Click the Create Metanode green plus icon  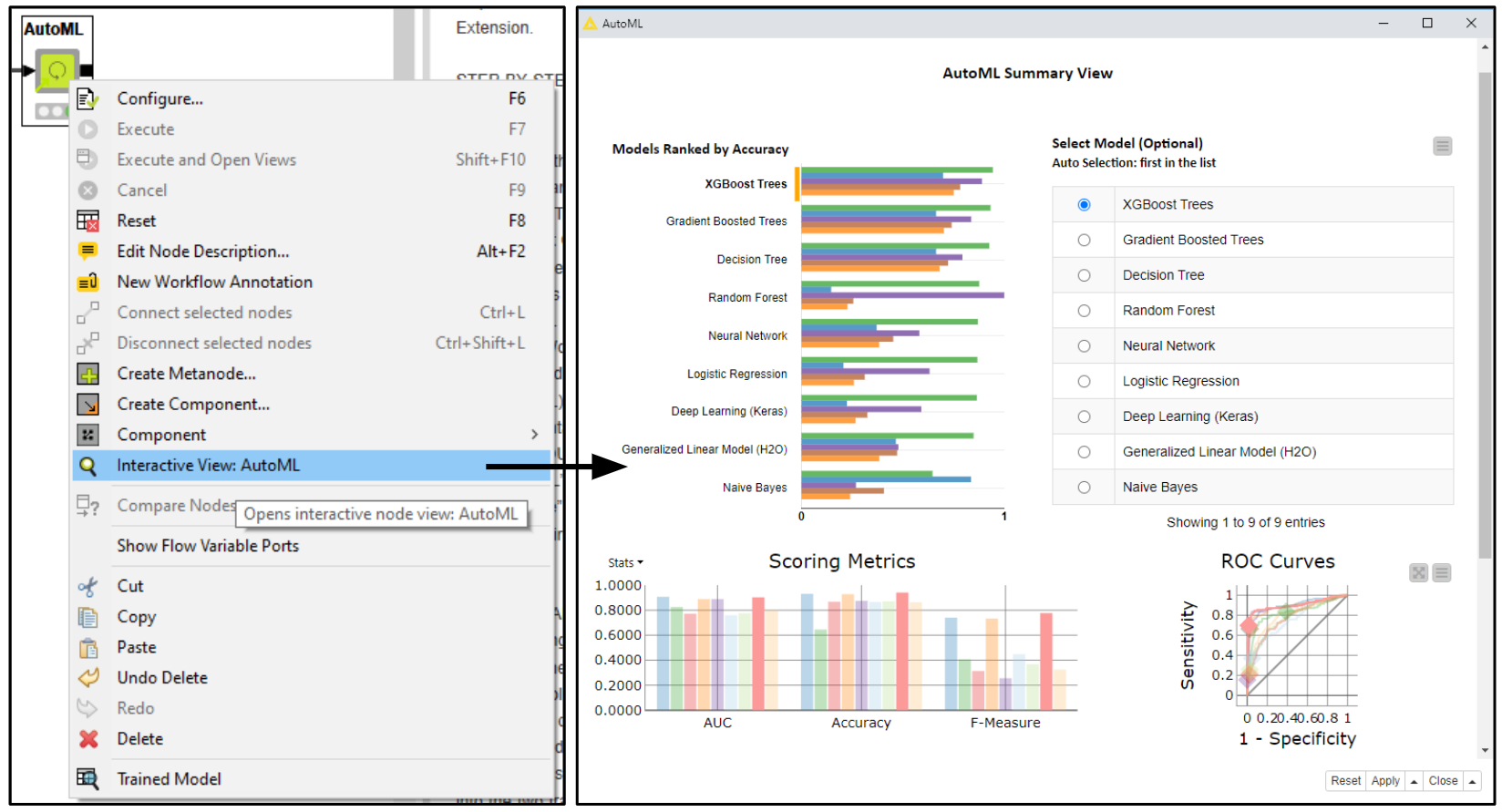pyautogui.click(x=87, y=374)
